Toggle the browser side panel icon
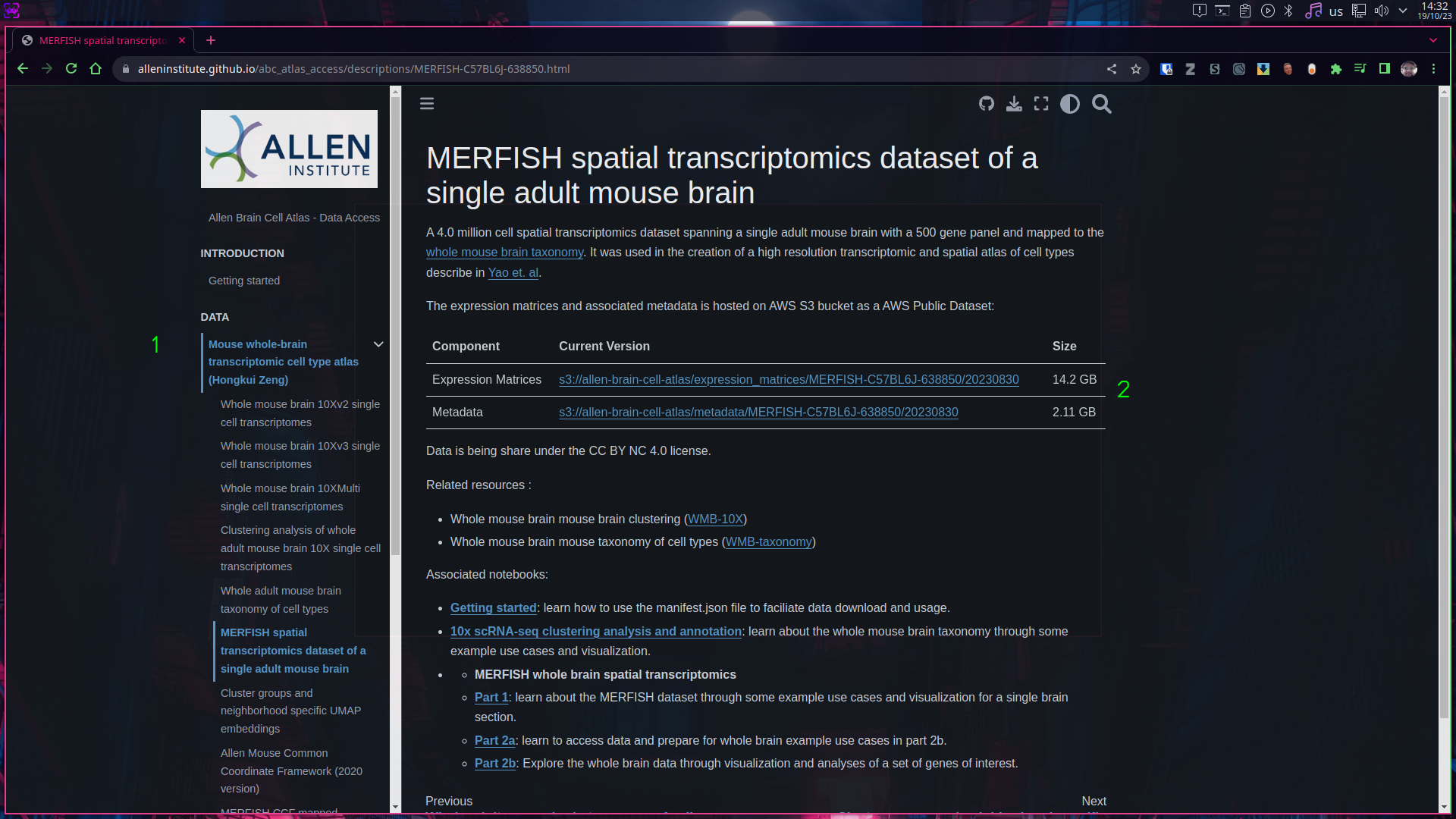Viewport: 1456px width, 819px height. point(1385,69)
